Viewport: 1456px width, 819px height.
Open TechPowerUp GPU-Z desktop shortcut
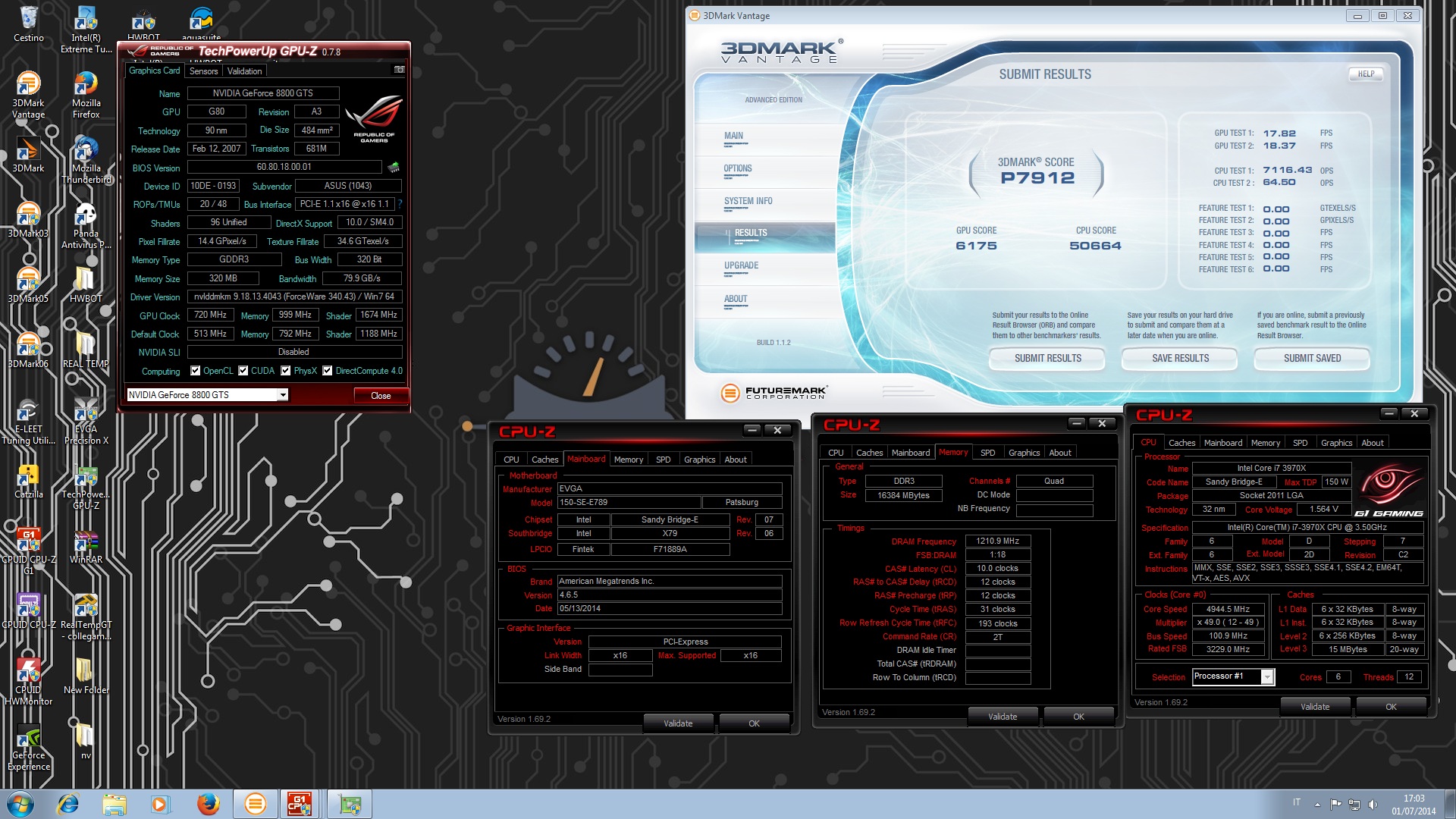[x=86, y=486]
